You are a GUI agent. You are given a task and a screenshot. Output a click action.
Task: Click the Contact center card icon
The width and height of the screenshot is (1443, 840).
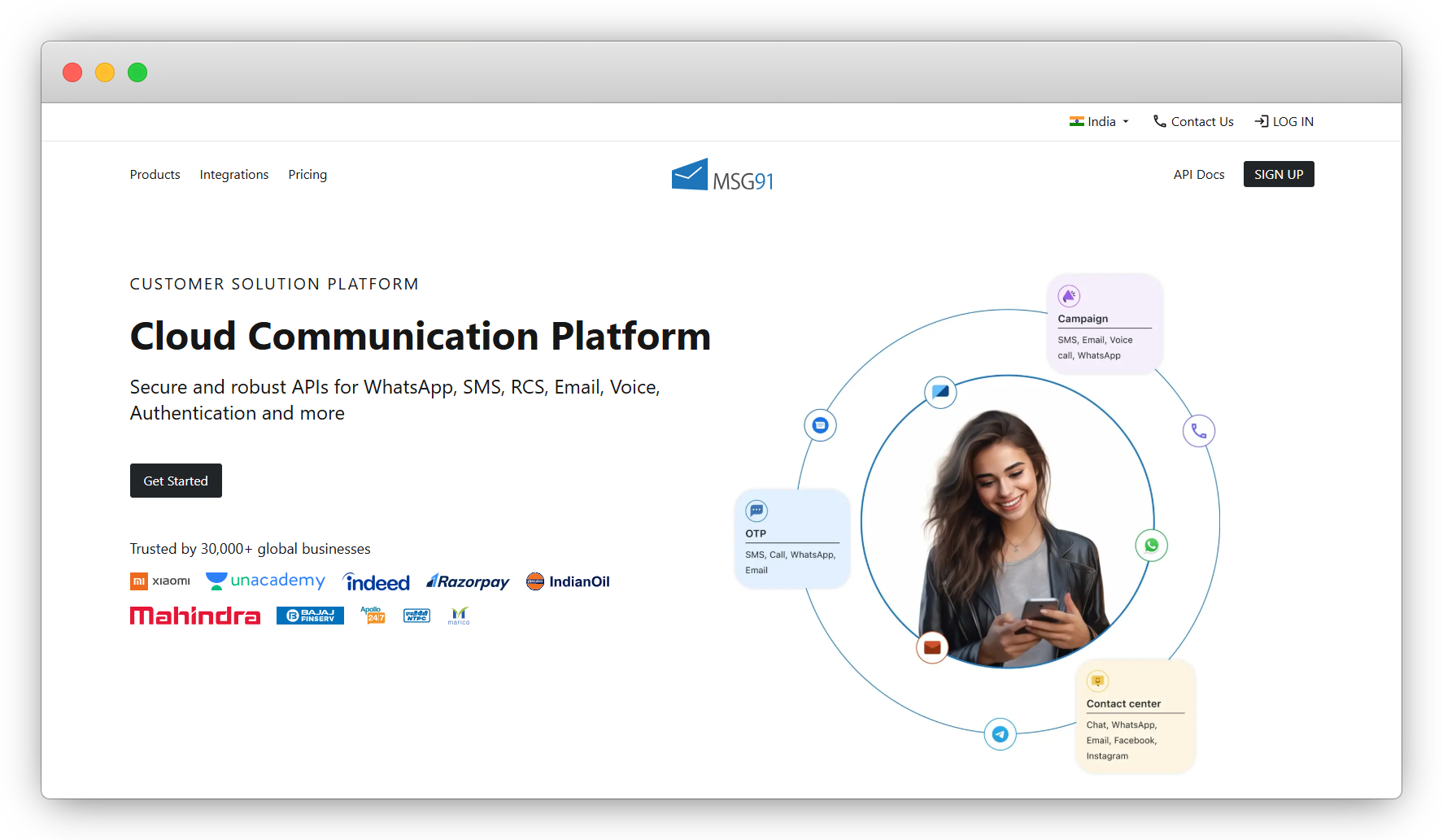pos(1097,681)
